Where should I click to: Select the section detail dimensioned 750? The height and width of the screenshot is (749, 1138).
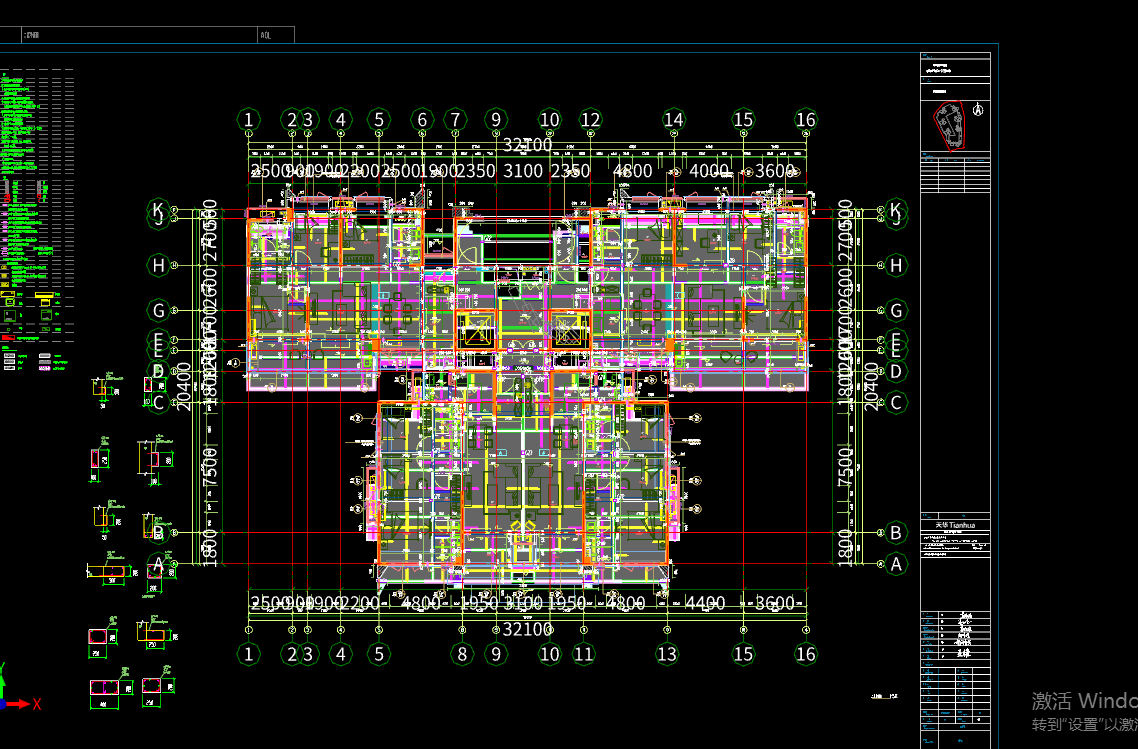(157, 632)
